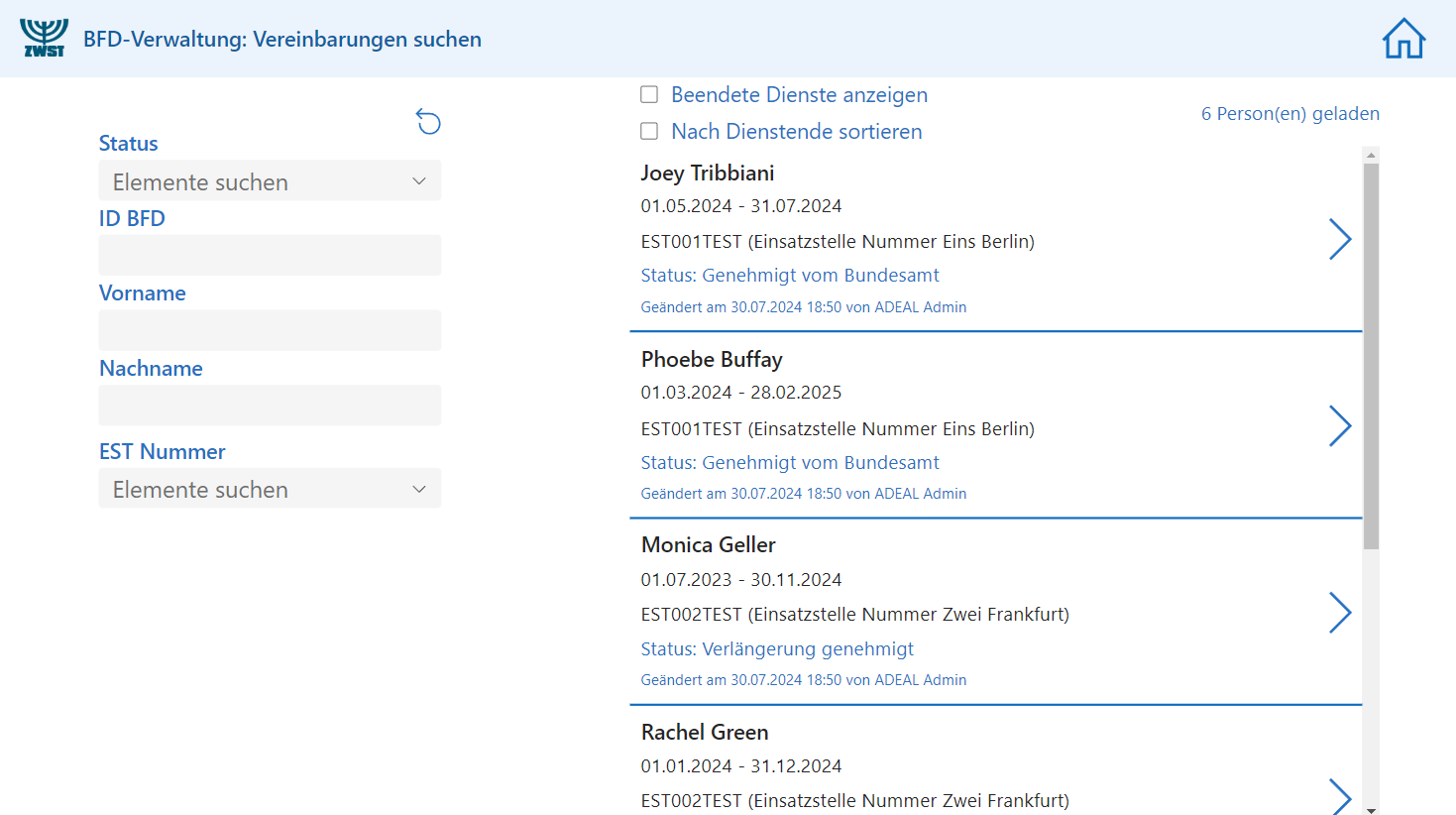
Task: Focus the Vorname input field
Action: [x=270, y=330]
